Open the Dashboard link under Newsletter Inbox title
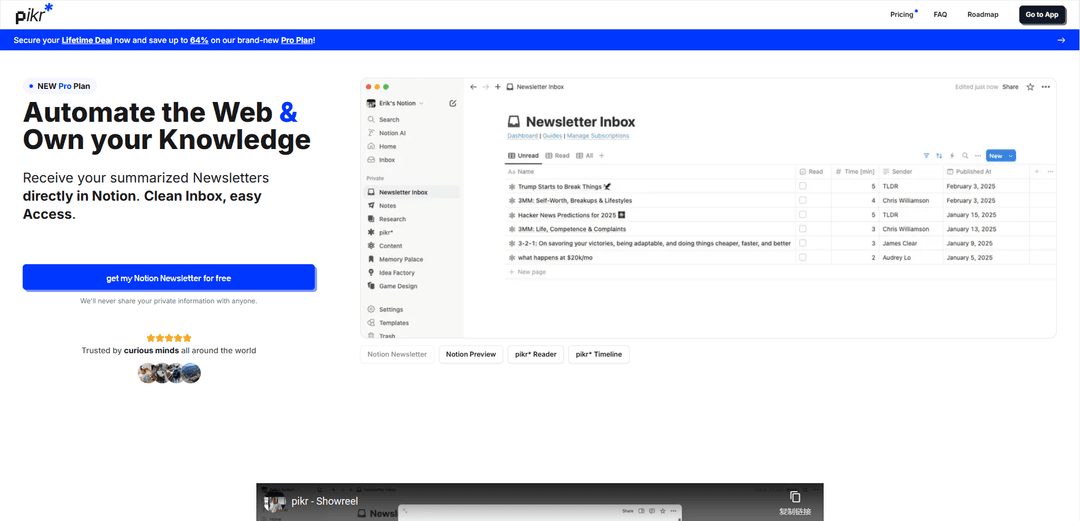The height and width of the screenshot is (521, 1080). click(523, 136)
